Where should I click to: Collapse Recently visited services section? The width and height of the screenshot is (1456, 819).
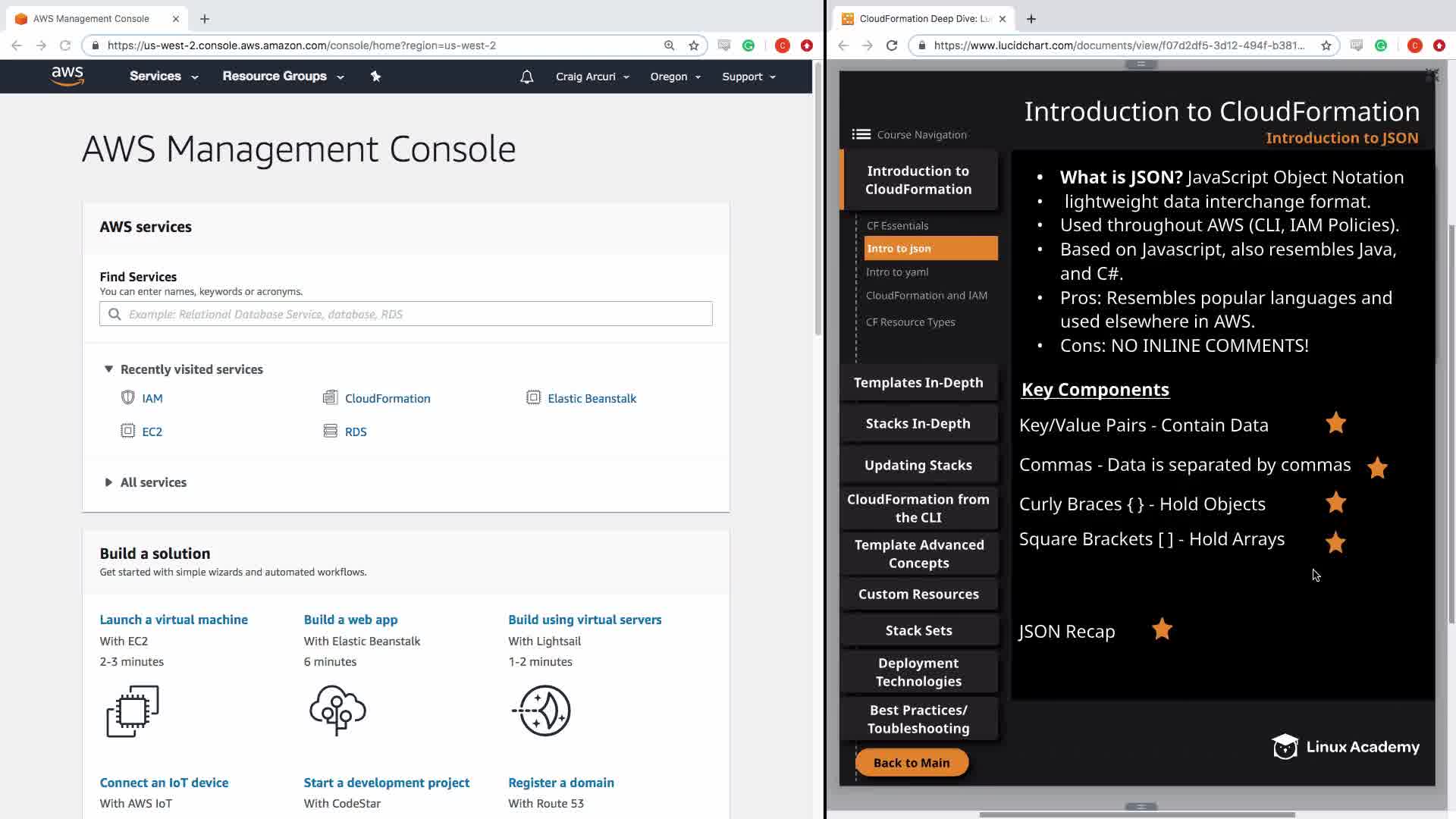click(108, 369)
